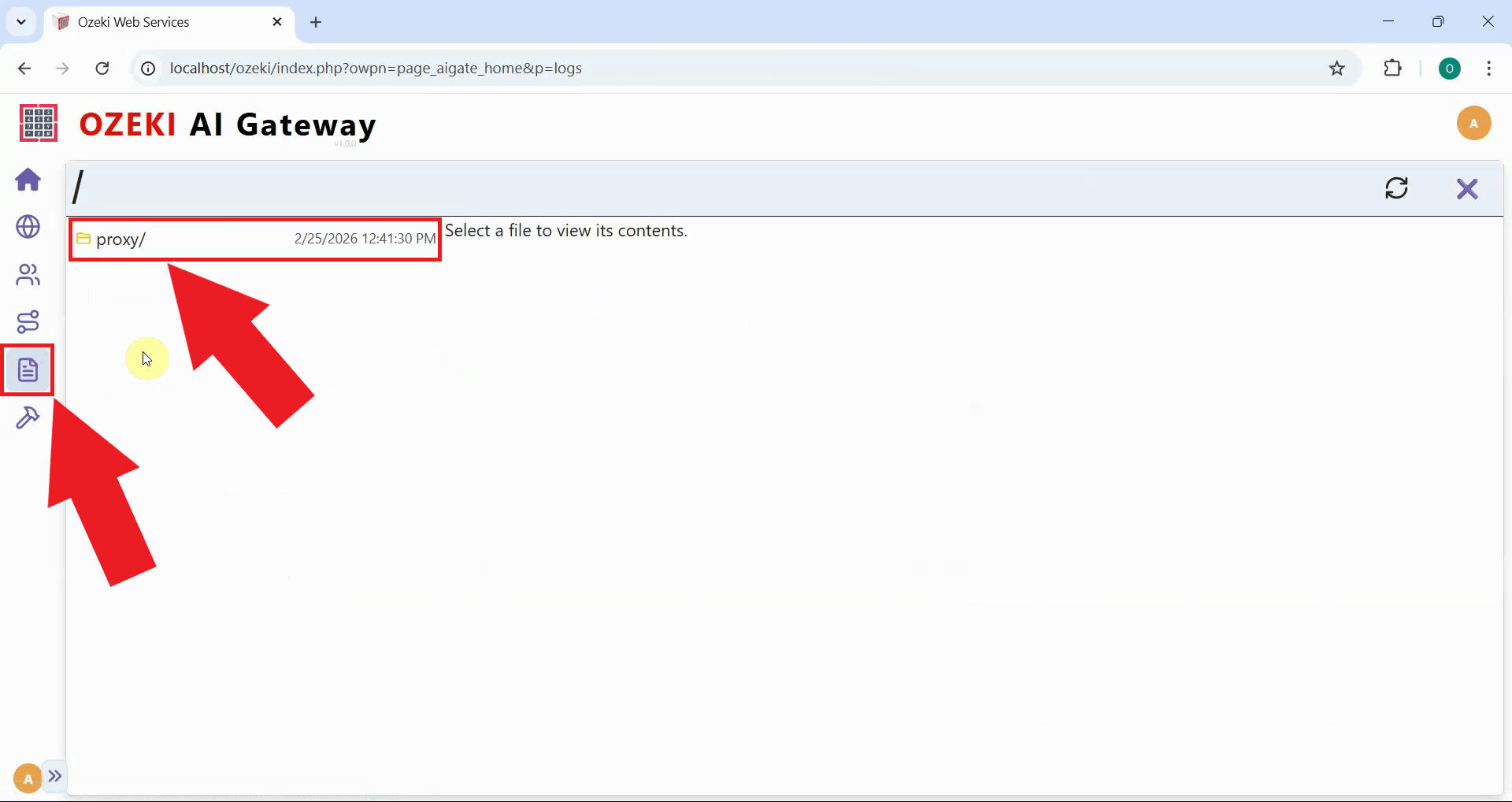The image size is (1512, 802).
Task: Click the OZEKI AI Gateway title
Action: tap(228, 124)
